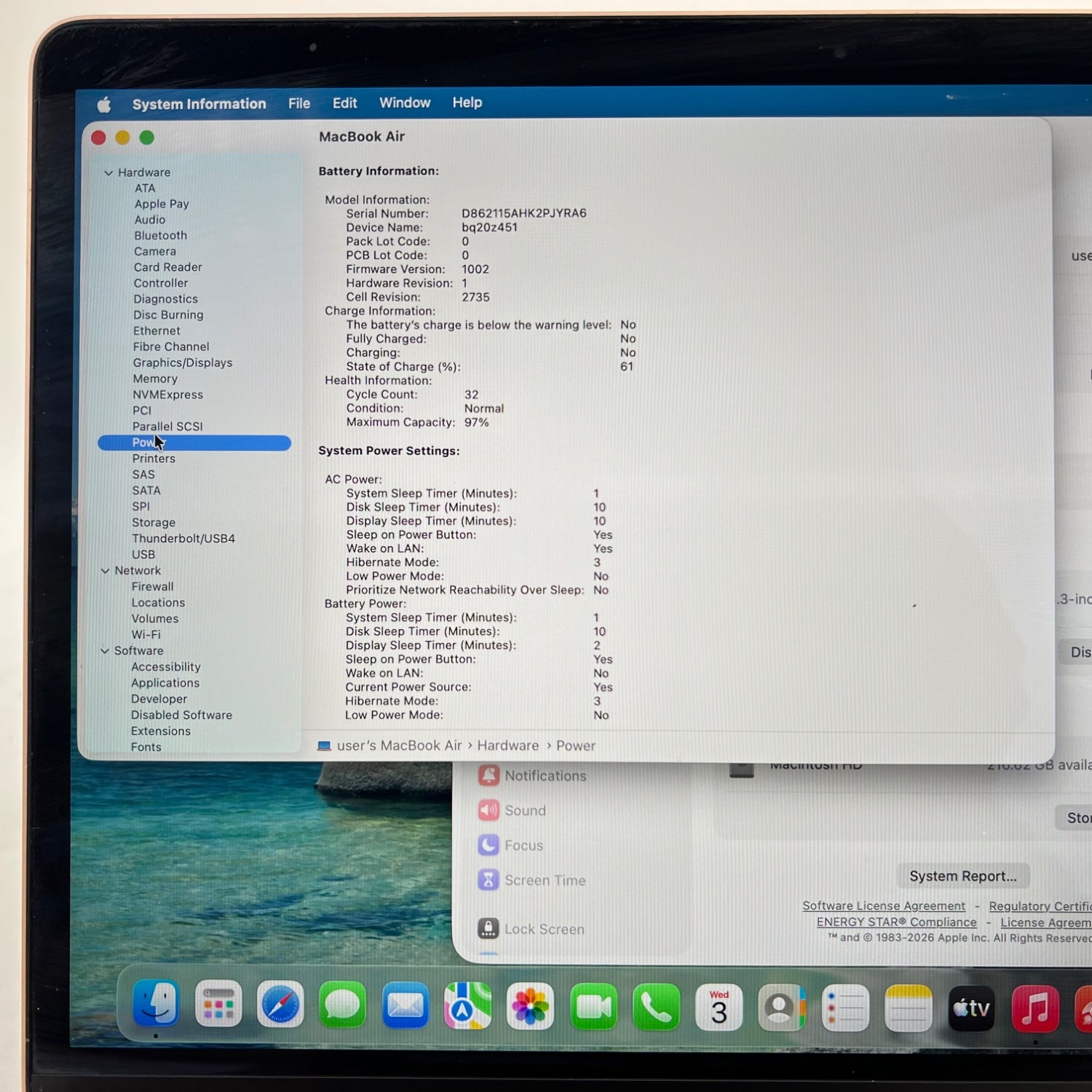The image size is (1092, 1092).
Task: Open Messages app in the Dock
Action: (x=343, y=1006)
